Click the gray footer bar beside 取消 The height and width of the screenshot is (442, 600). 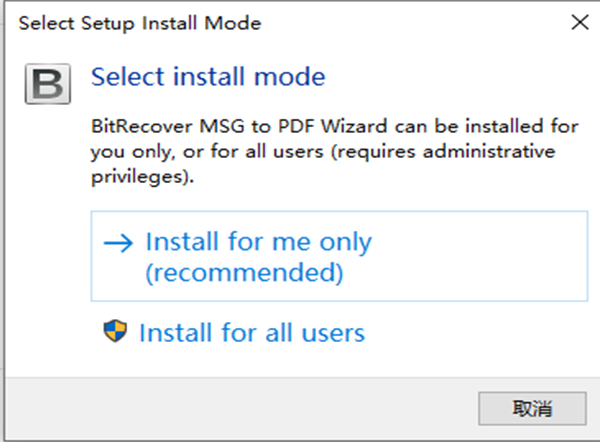[241, 408]
